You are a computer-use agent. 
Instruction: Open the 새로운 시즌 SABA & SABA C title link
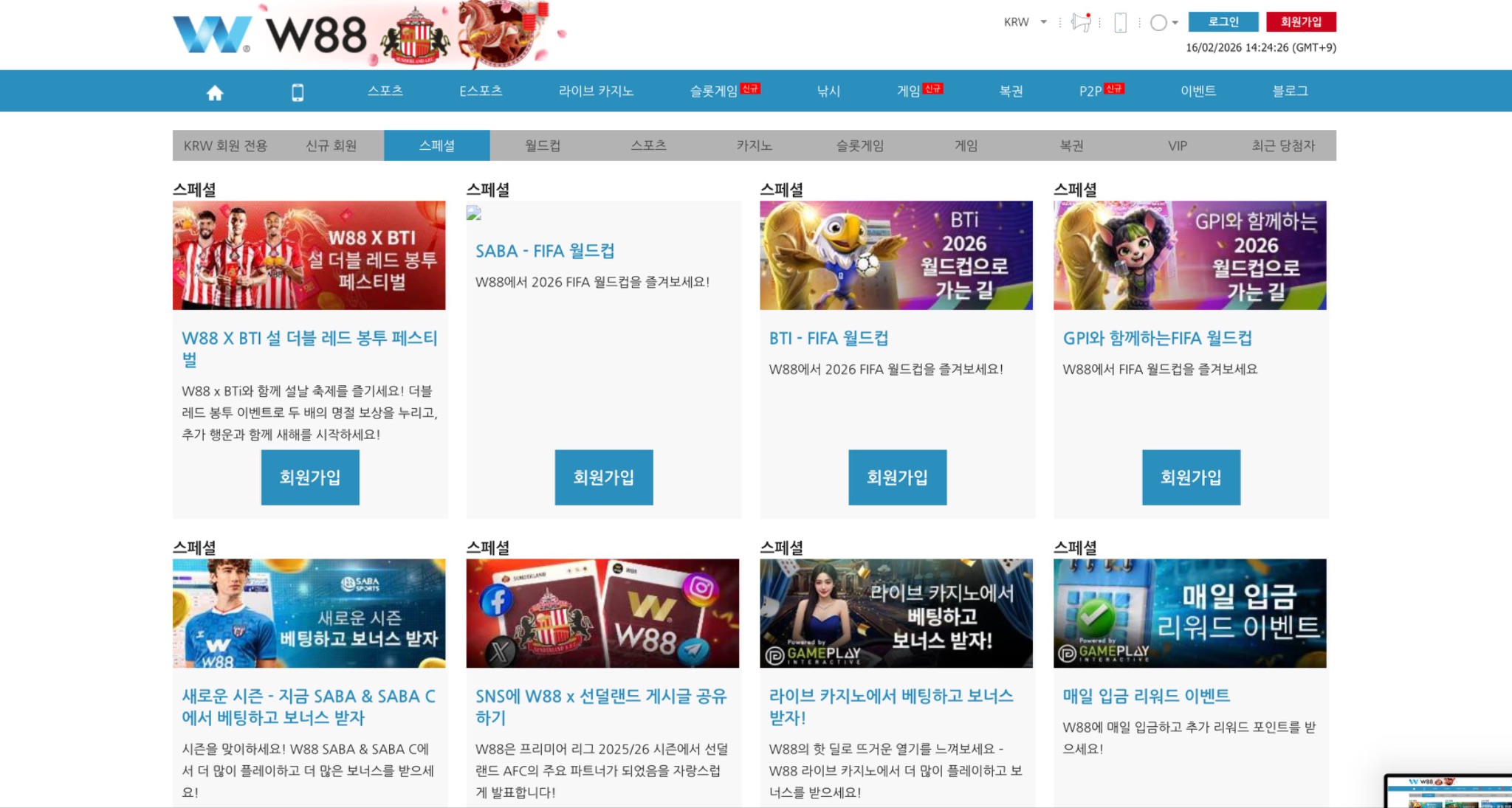[x=309, y=707]
